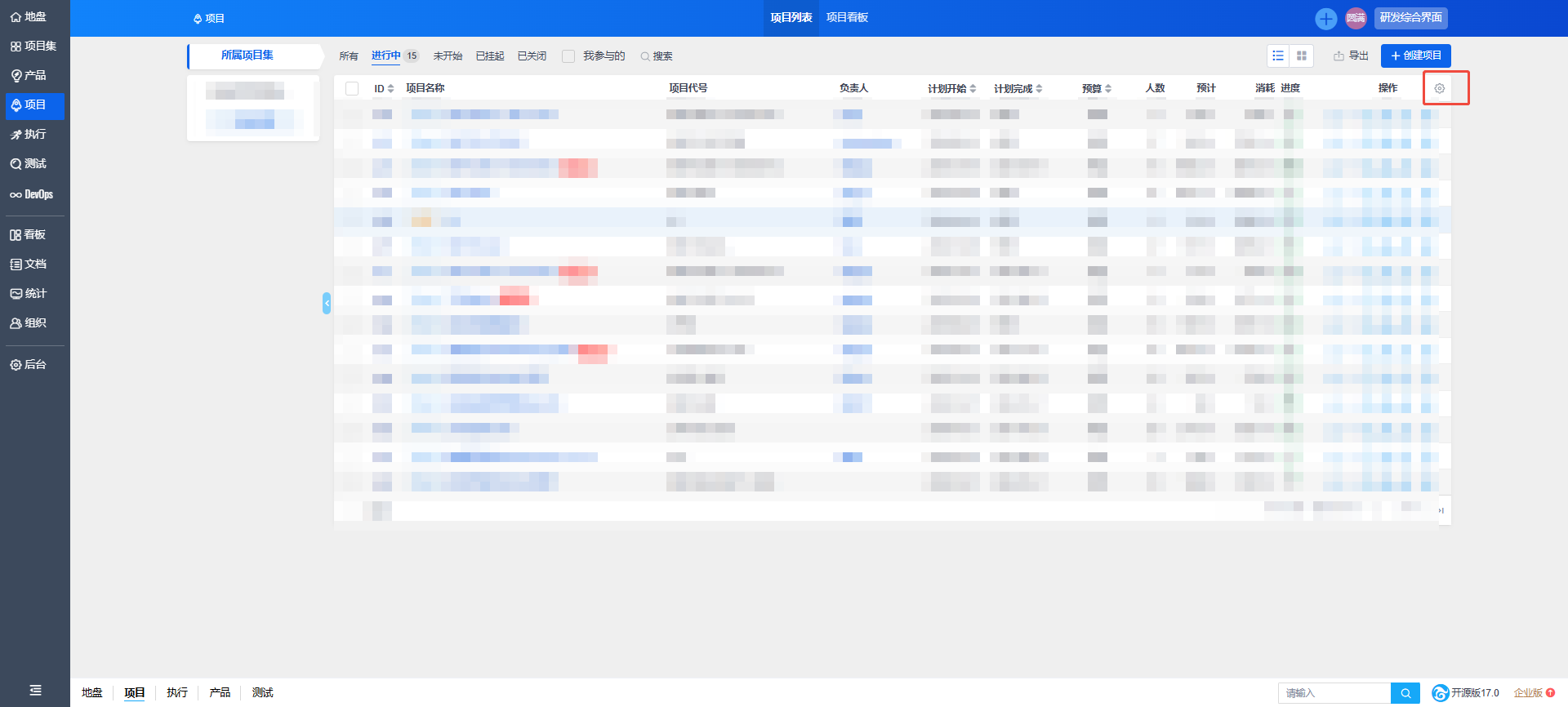Switch to list view layout

(1278, 56)
